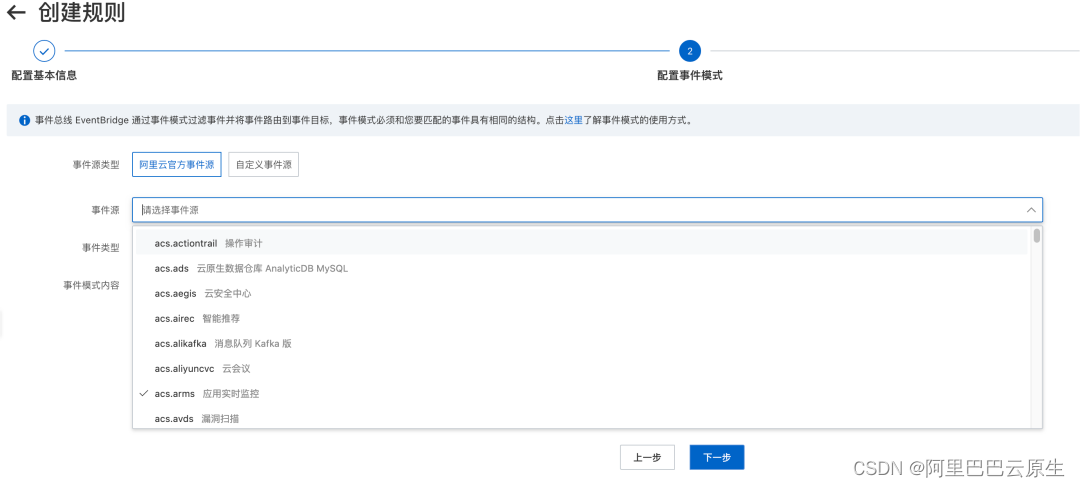
Task: Click the 创建规则 page title
Action: pos(82,12)
